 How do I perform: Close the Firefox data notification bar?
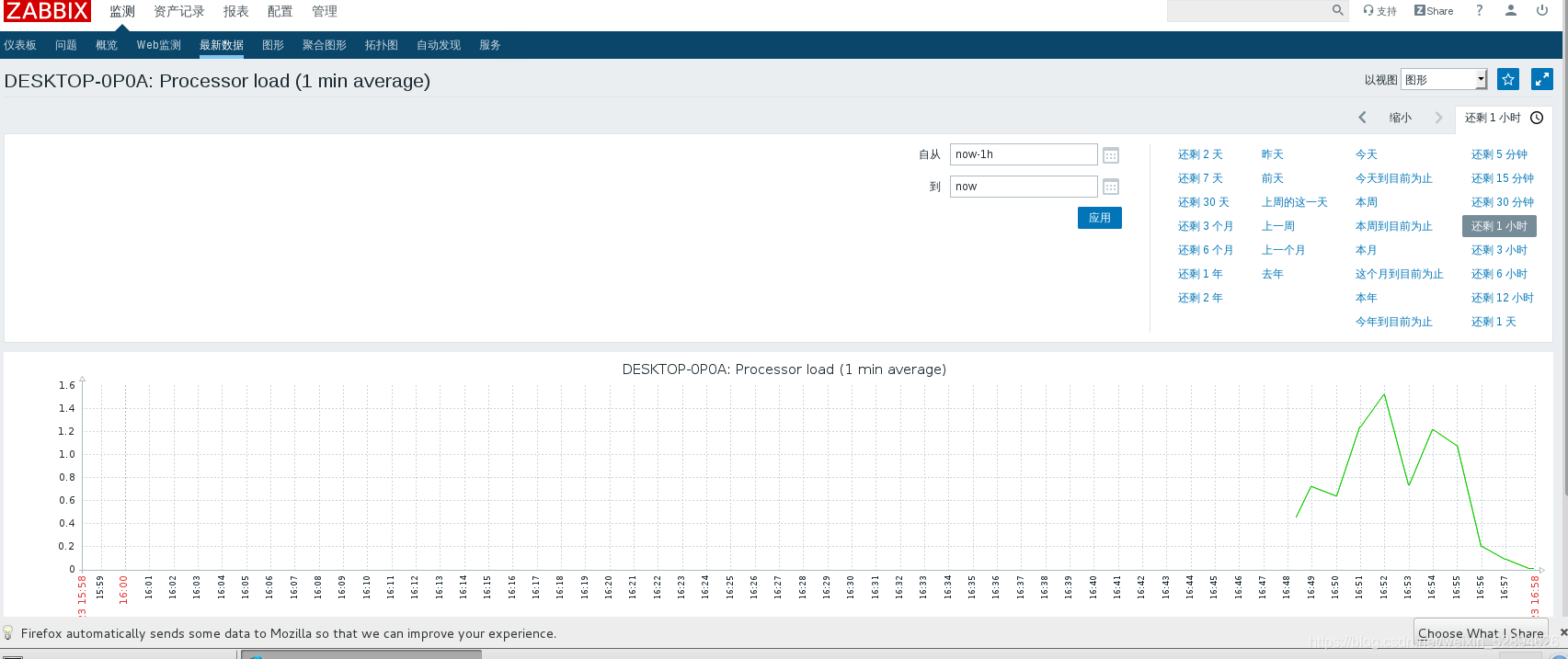tap(1563, 632)
